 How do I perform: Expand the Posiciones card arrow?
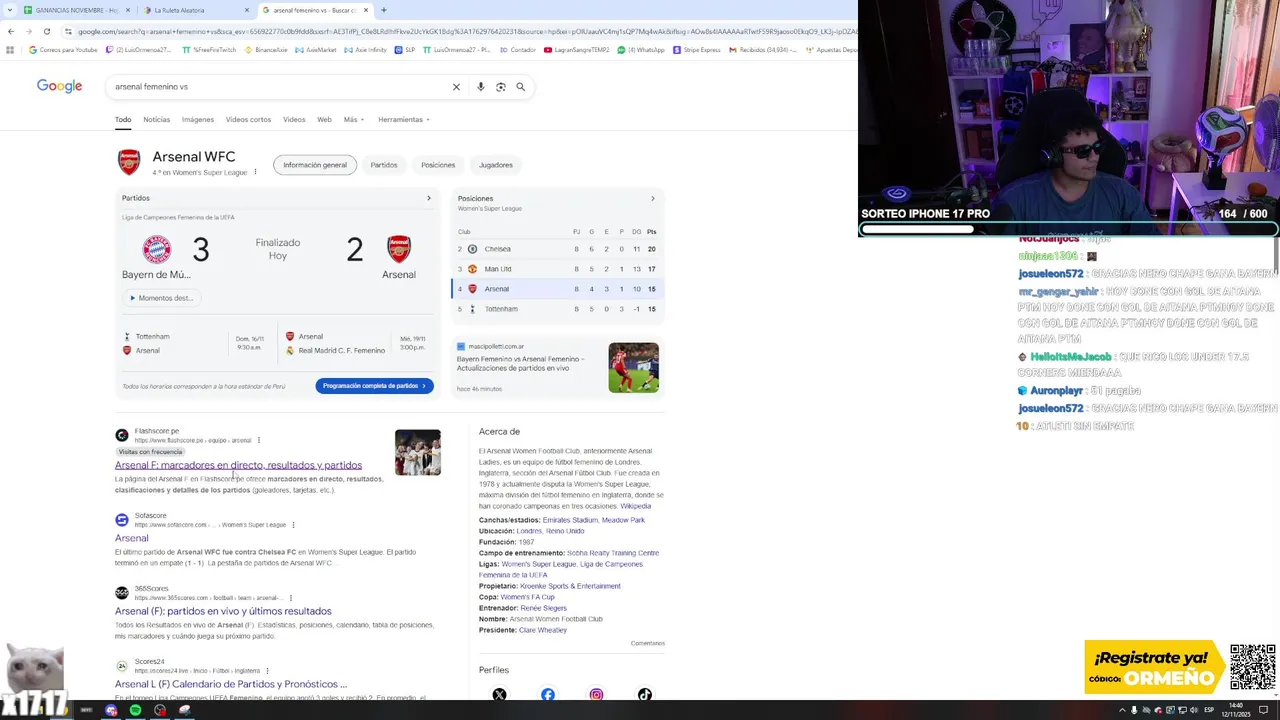653,198
